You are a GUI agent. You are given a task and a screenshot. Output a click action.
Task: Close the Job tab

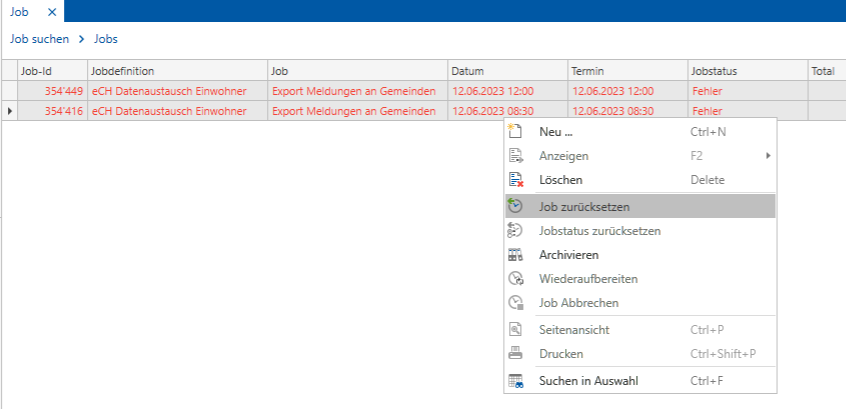coord(52,11)
